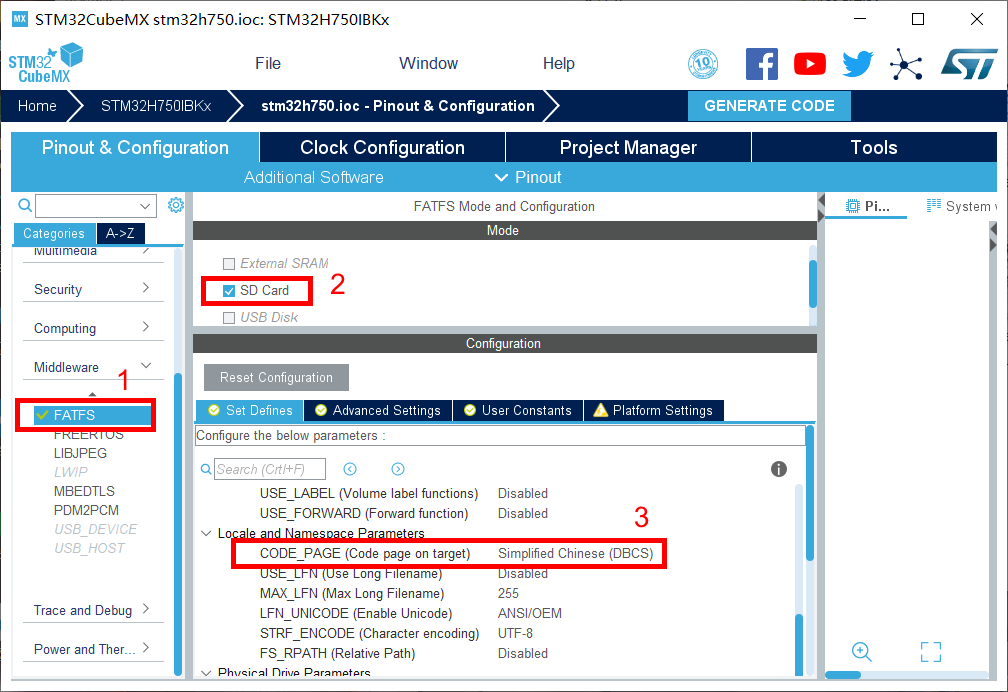Uncheck the SD Card checkbox

[229, 291]
